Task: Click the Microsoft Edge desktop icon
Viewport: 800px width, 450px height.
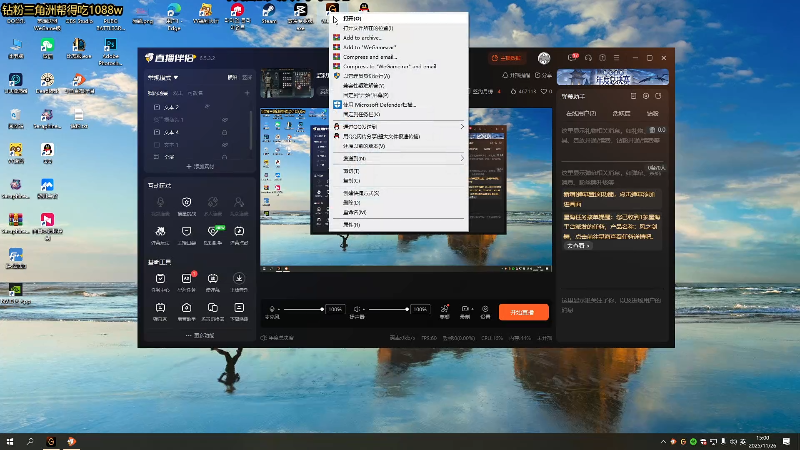Action: pyautogui.click(x=174, y=10)
